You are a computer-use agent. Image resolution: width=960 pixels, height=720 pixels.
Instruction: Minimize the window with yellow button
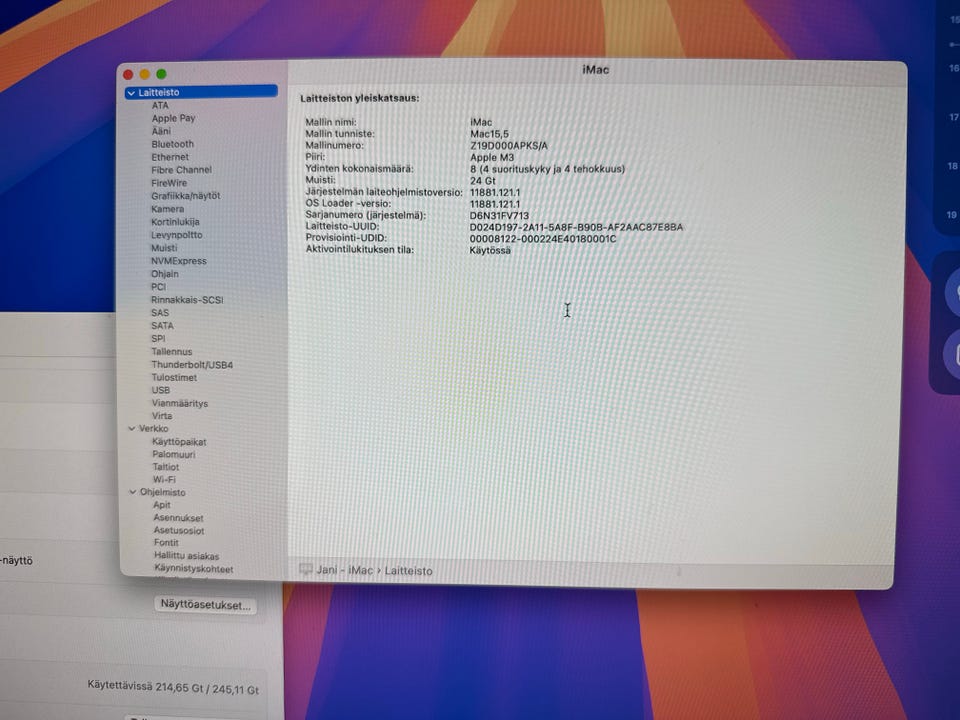tap(144, 74)
